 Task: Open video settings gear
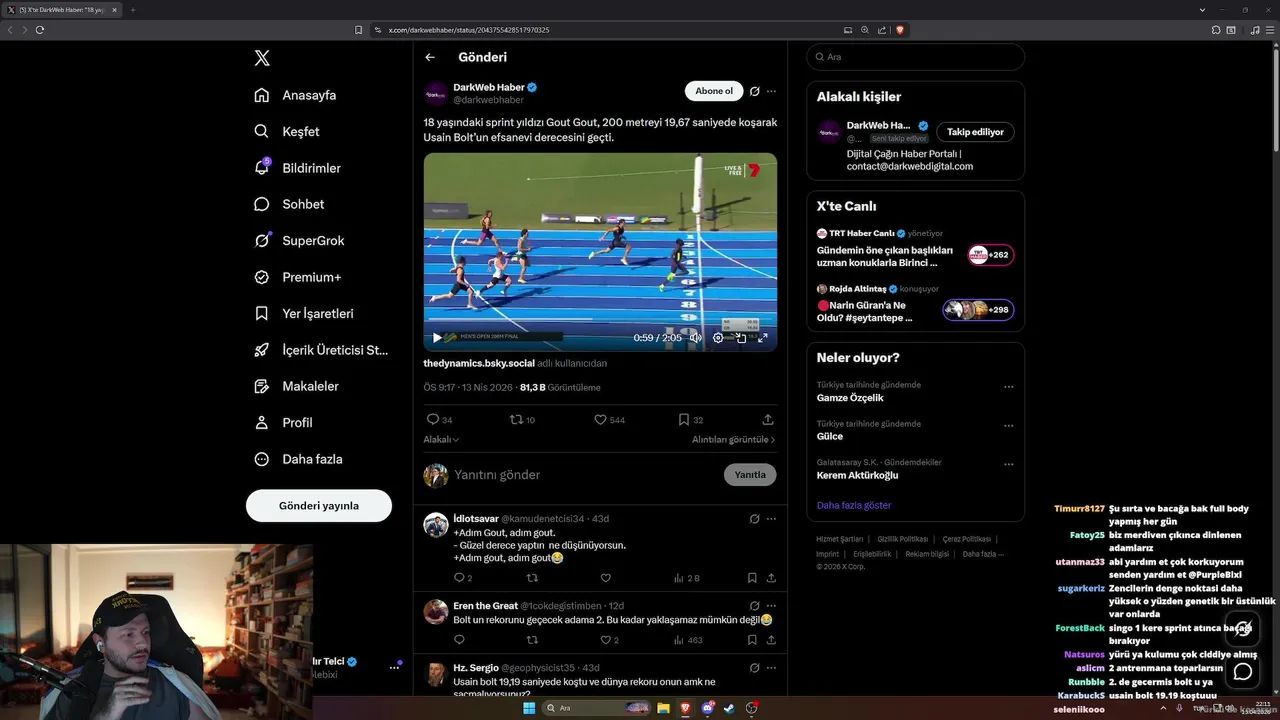coord(718,338)
